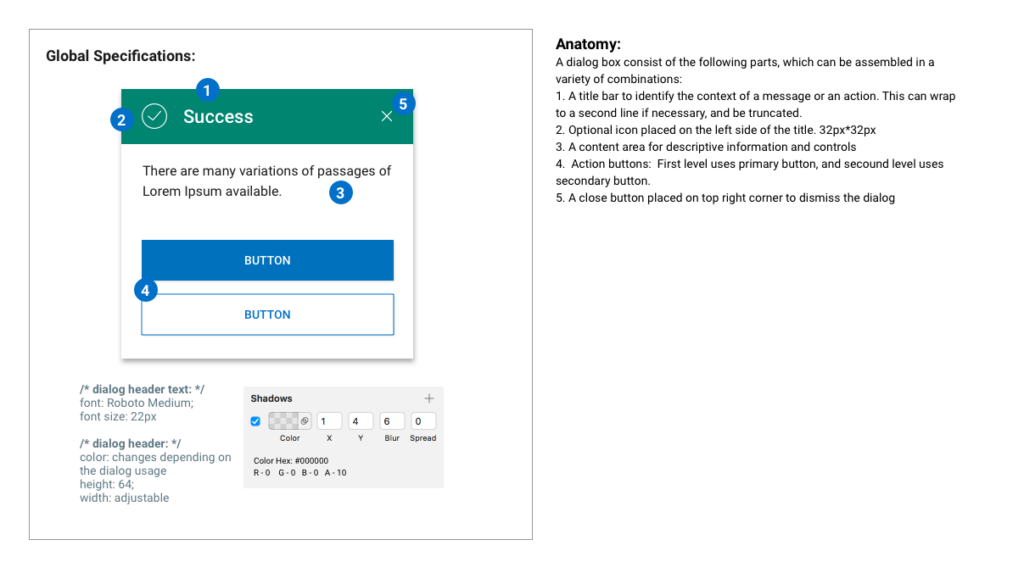Click the shadow Spread value field
Image resolution: width=1024 pixels, height=562 pixels.
tap(423, 422)
